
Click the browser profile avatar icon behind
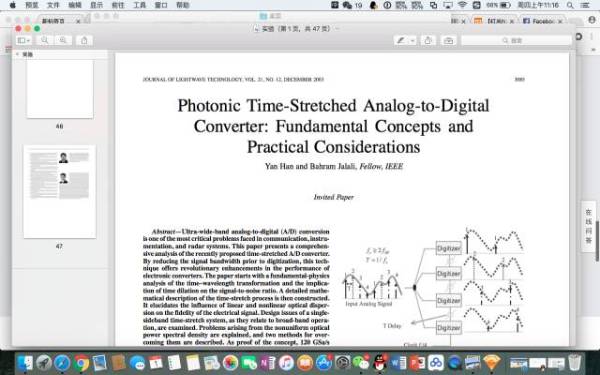click(x=592, y=21)
